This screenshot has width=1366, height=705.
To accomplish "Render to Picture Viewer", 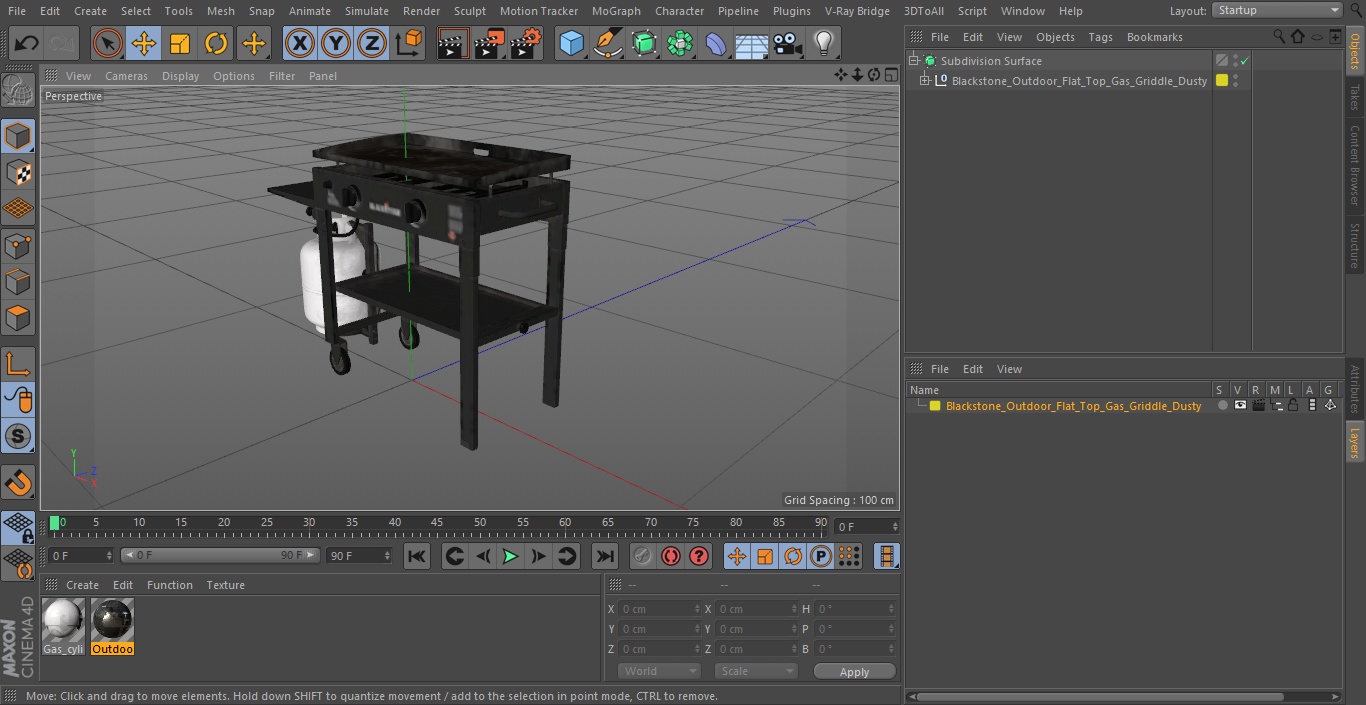I will pos(489,43).
